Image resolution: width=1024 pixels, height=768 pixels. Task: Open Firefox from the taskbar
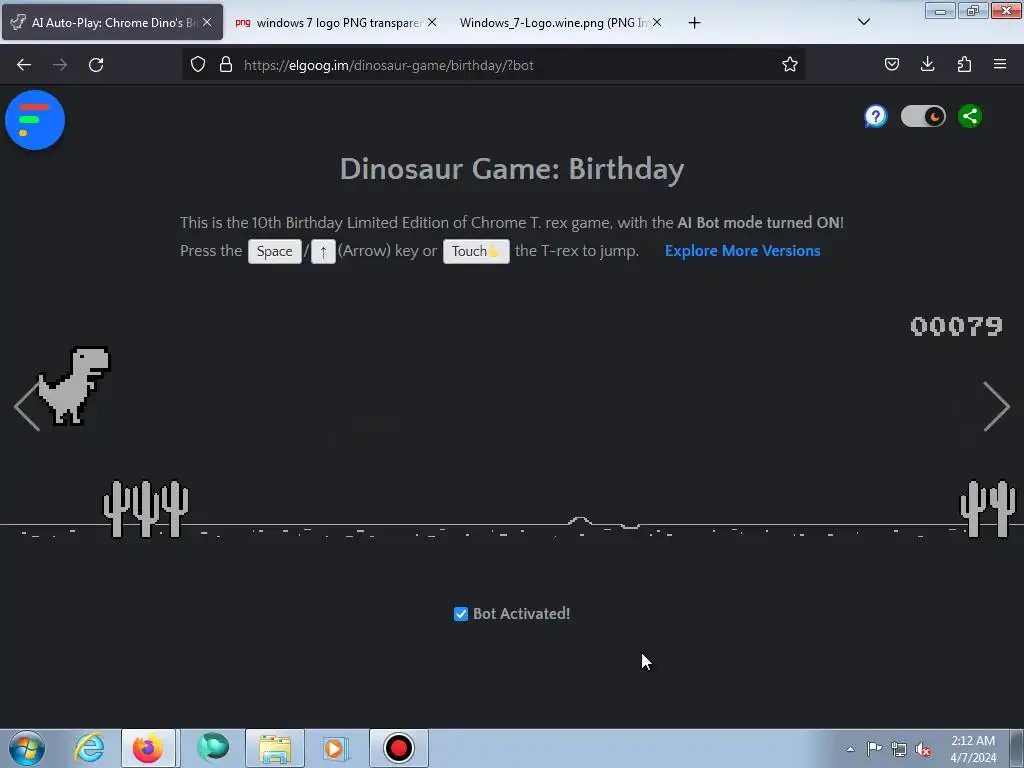coord(148,748)
